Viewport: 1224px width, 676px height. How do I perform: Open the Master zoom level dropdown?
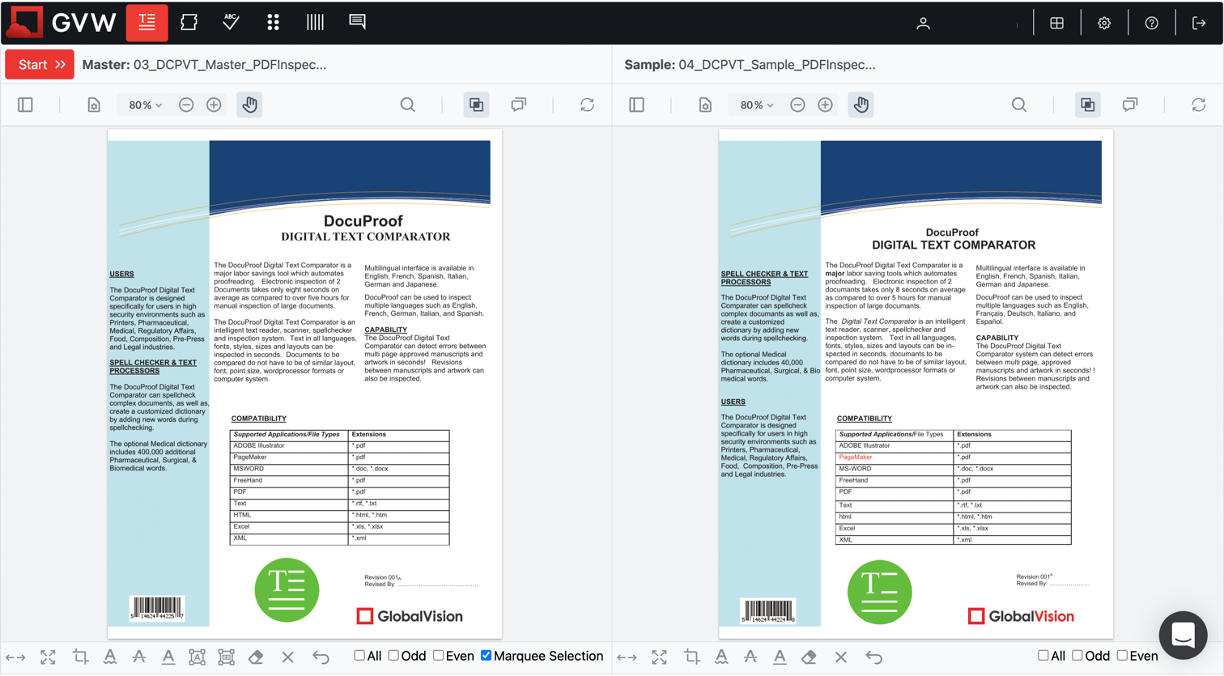click(145, 105)
